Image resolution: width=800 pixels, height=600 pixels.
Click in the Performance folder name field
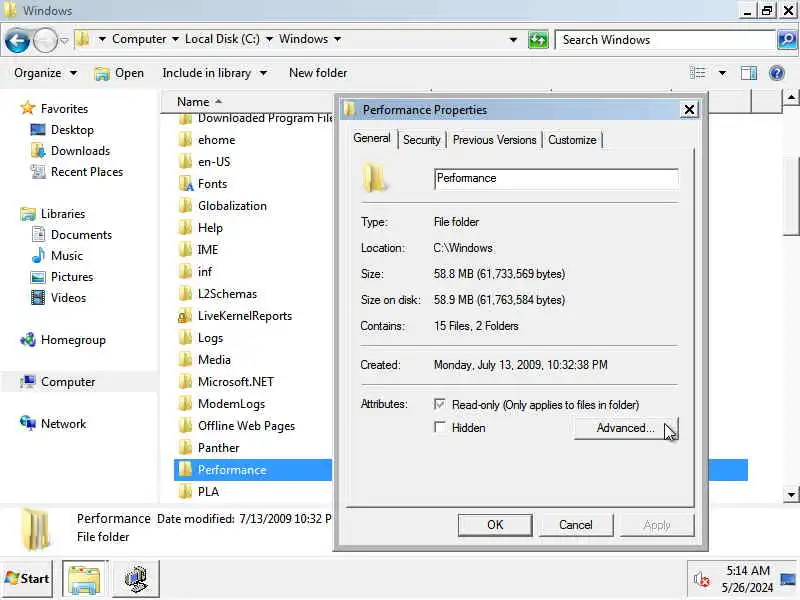point(556,179)
